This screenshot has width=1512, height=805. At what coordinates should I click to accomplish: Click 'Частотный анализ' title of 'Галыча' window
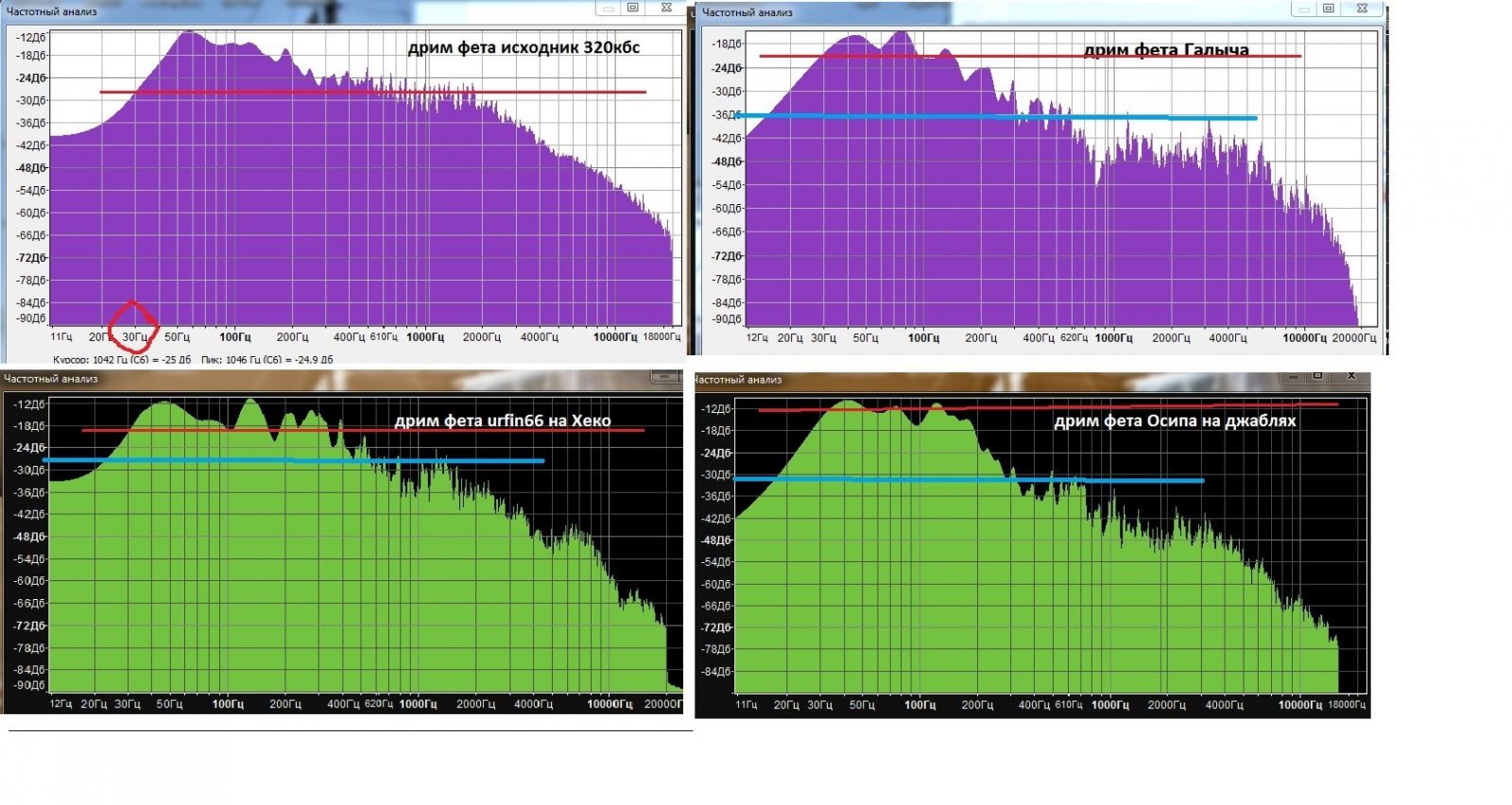coord(747,12)
